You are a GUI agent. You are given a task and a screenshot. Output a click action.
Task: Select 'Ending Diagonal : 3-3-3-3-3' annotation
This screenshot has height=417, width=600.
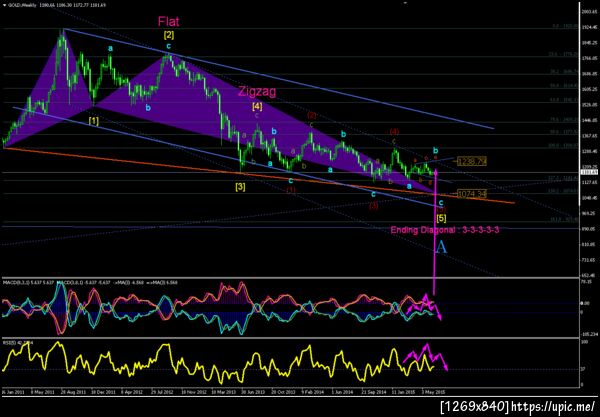tap(445, 230)
